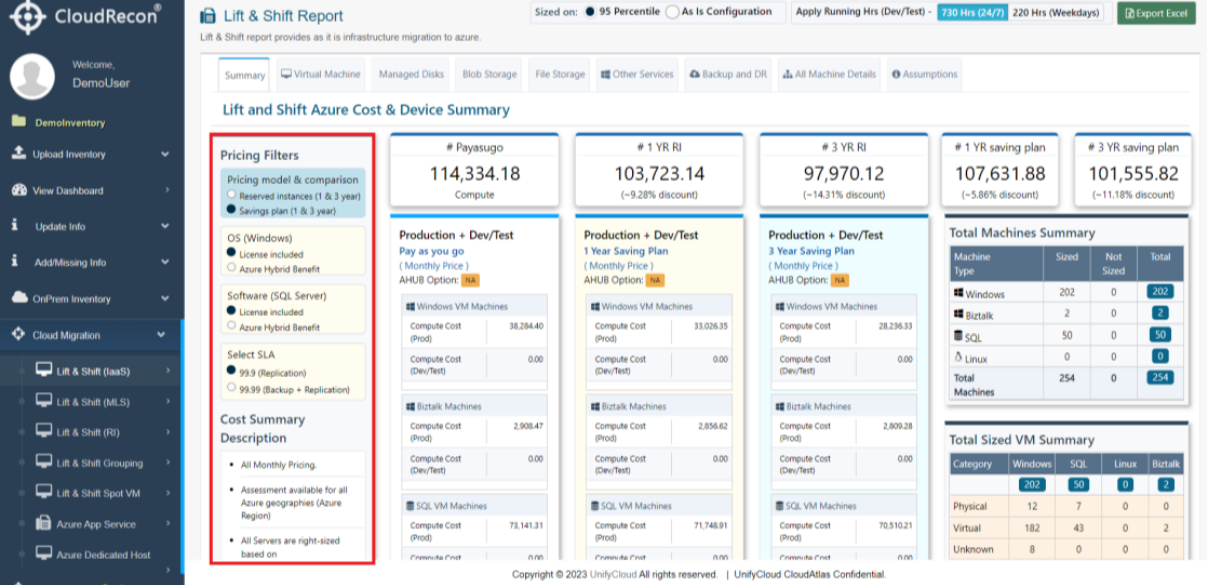The width and height of the screenshot is (1207, 585).
Task: Open the Backup and DR tab
Action: point(727,74)
